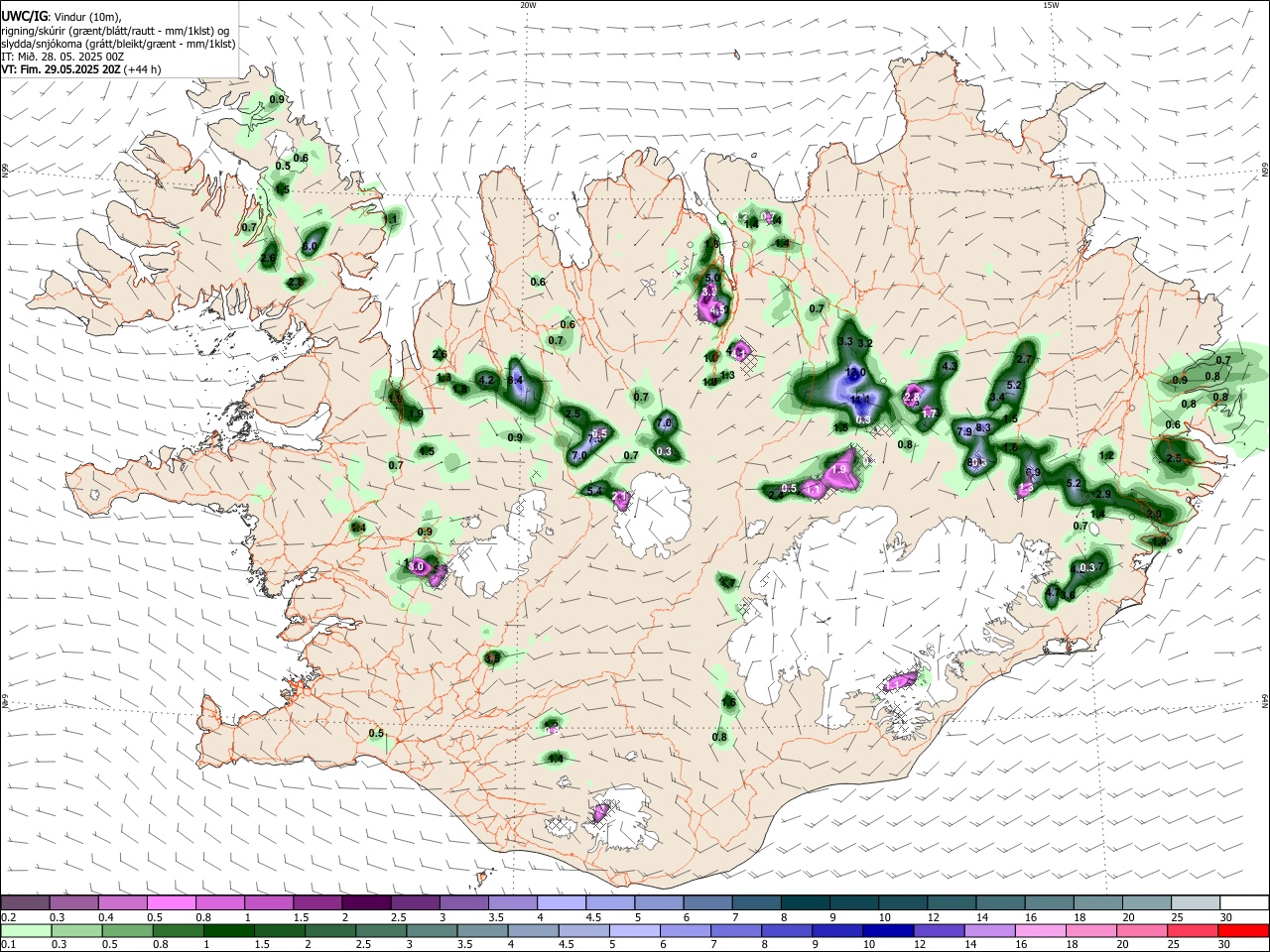Click the '2.9' precipitation value on the map
Screen dimensions: 1270x952
tap(1102, 494)
